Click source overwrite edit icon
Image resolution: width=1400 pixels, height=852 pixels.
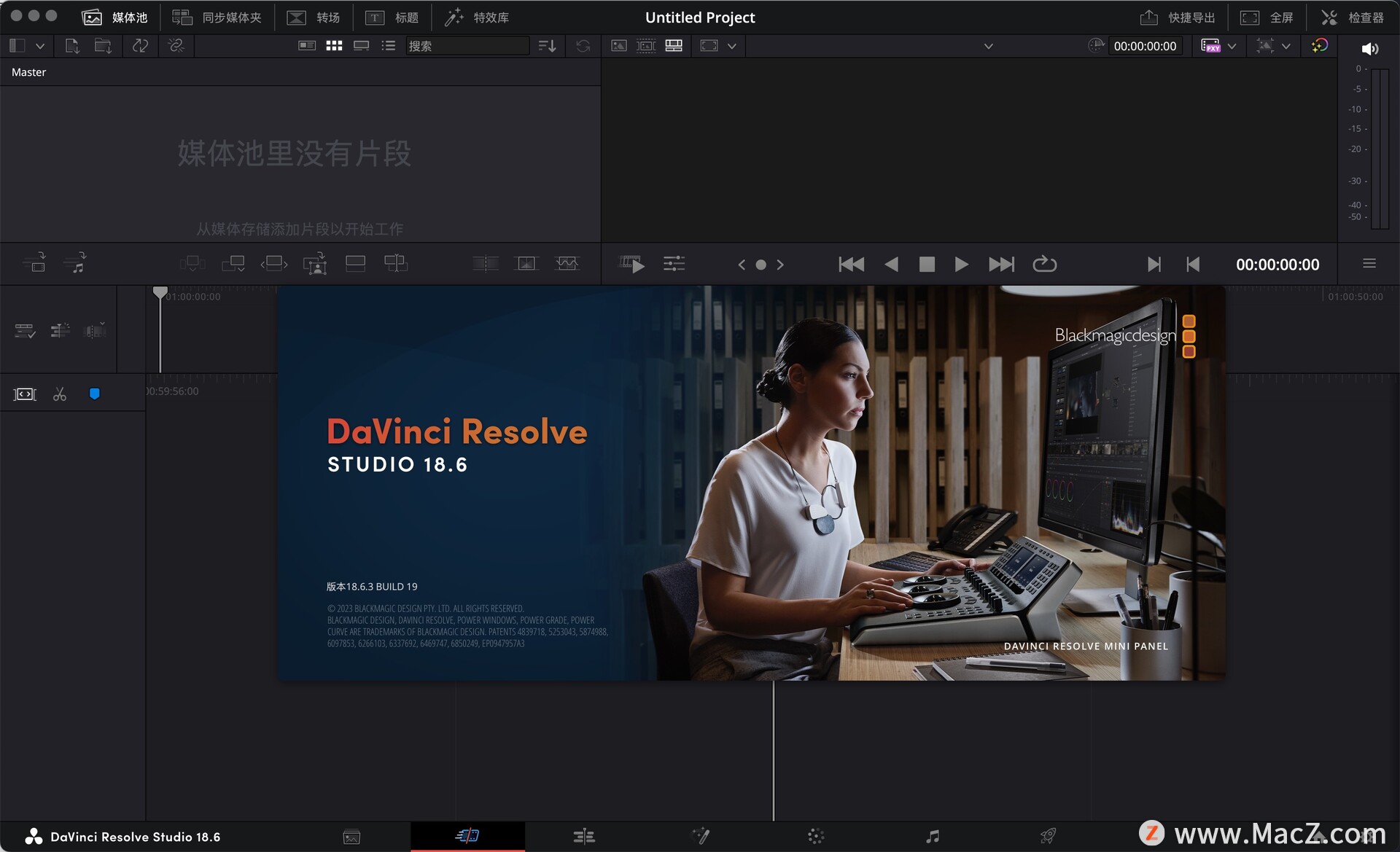[x=396, y=263]
